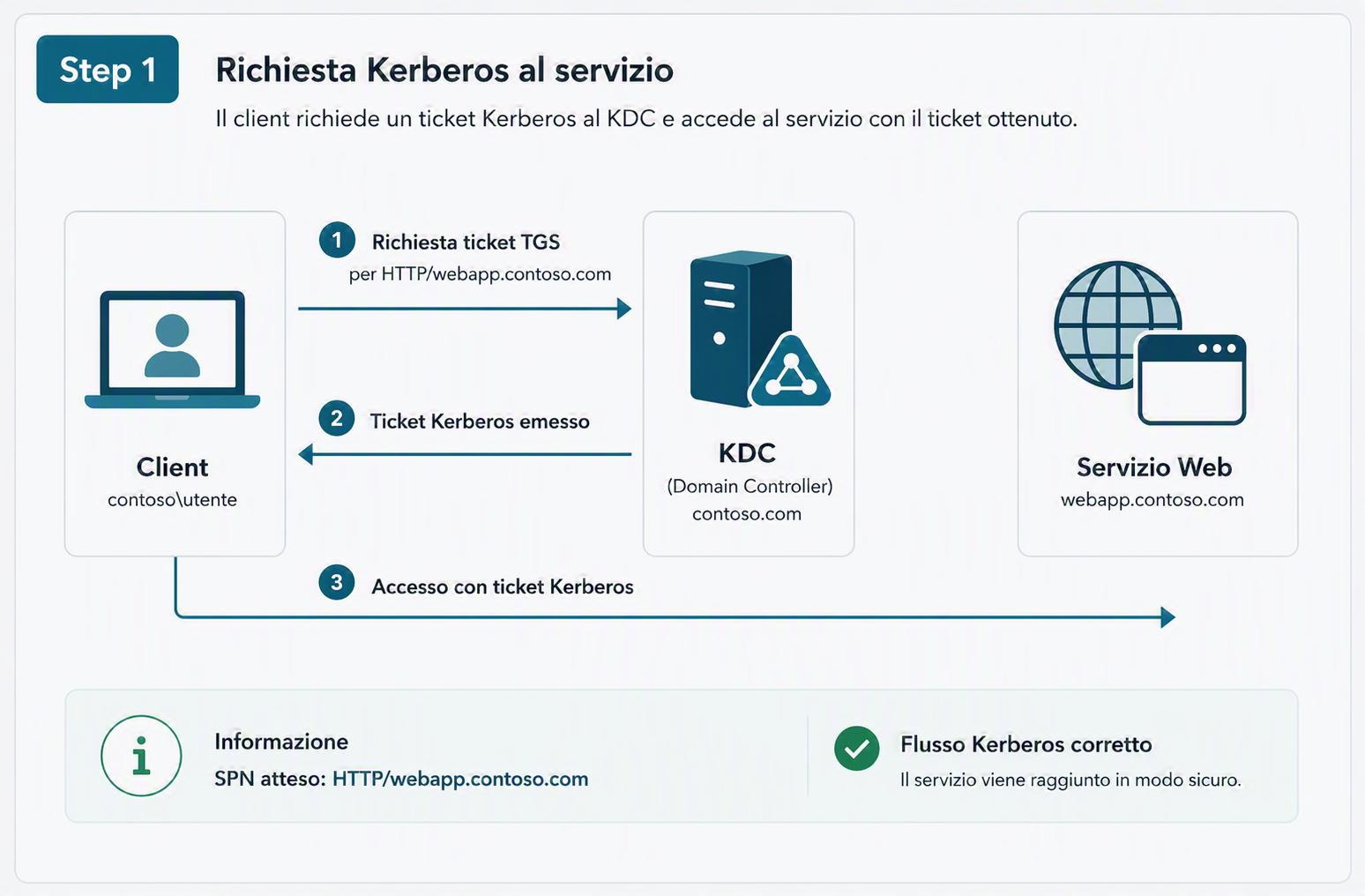Click the Flusso Kerberos corretto text

[x=1026, y=744]
